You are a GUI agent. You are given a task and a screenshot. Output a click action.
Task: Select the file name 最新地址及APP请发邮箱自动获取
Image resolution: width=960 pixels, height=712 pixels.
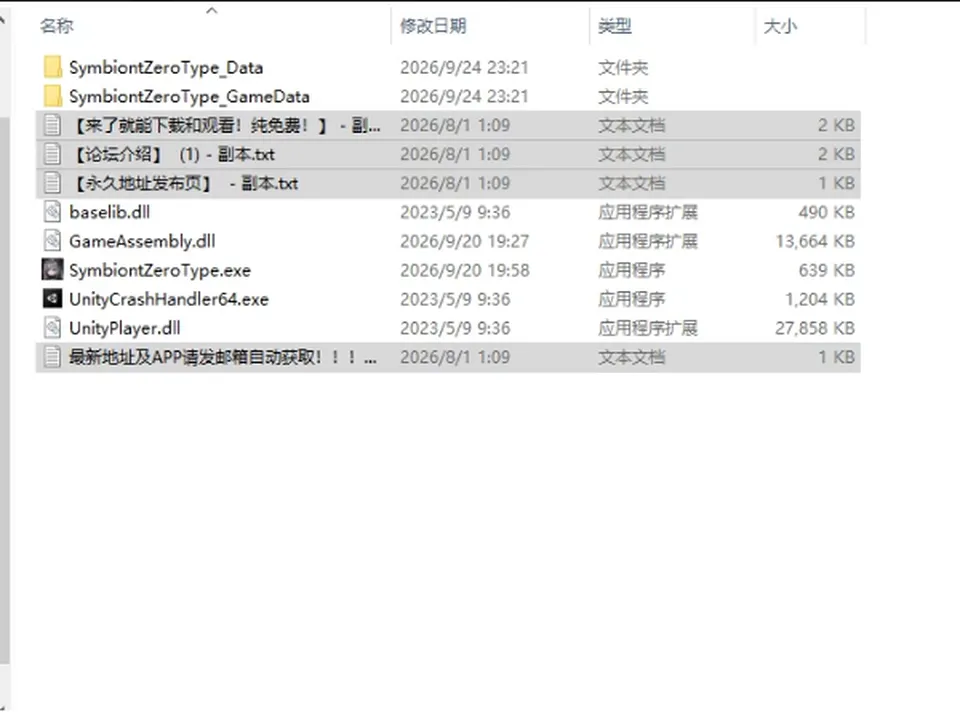(x=223, y=357)
